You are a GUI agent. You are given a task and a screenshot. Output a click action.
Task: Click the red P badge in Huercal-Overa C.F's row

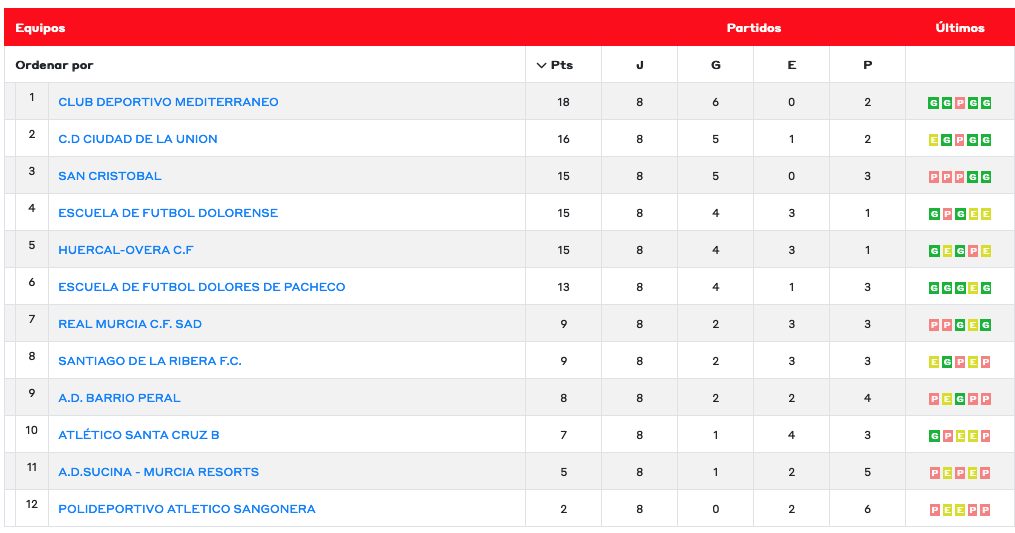click(972, 251)
